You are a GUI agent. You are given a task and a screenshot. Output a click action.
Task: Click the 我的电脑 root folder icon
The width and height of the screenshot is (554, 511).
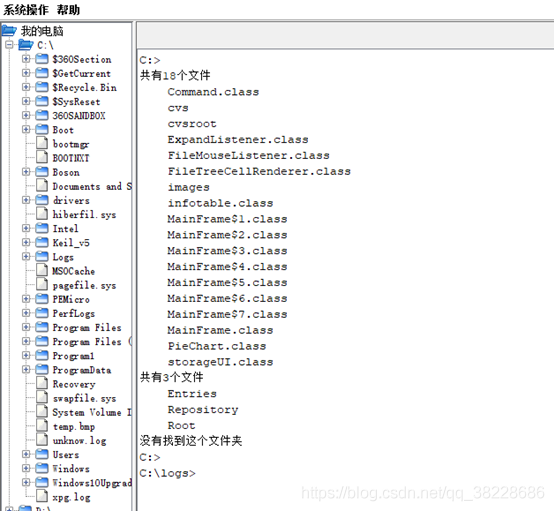(9, 31)
